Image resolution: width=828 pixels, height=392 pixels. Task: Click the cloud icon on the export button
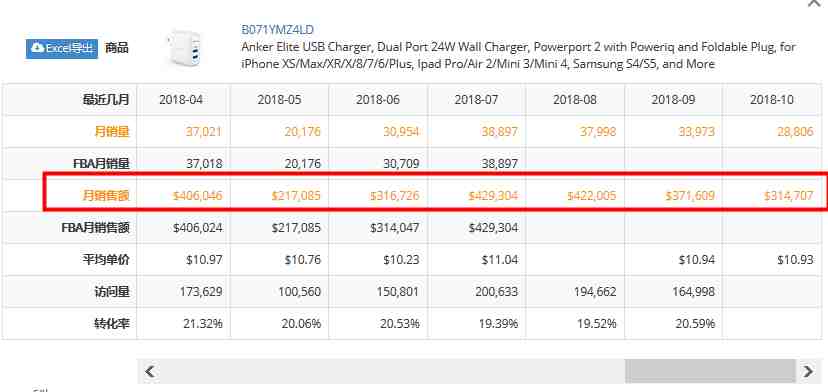point(37,48)
